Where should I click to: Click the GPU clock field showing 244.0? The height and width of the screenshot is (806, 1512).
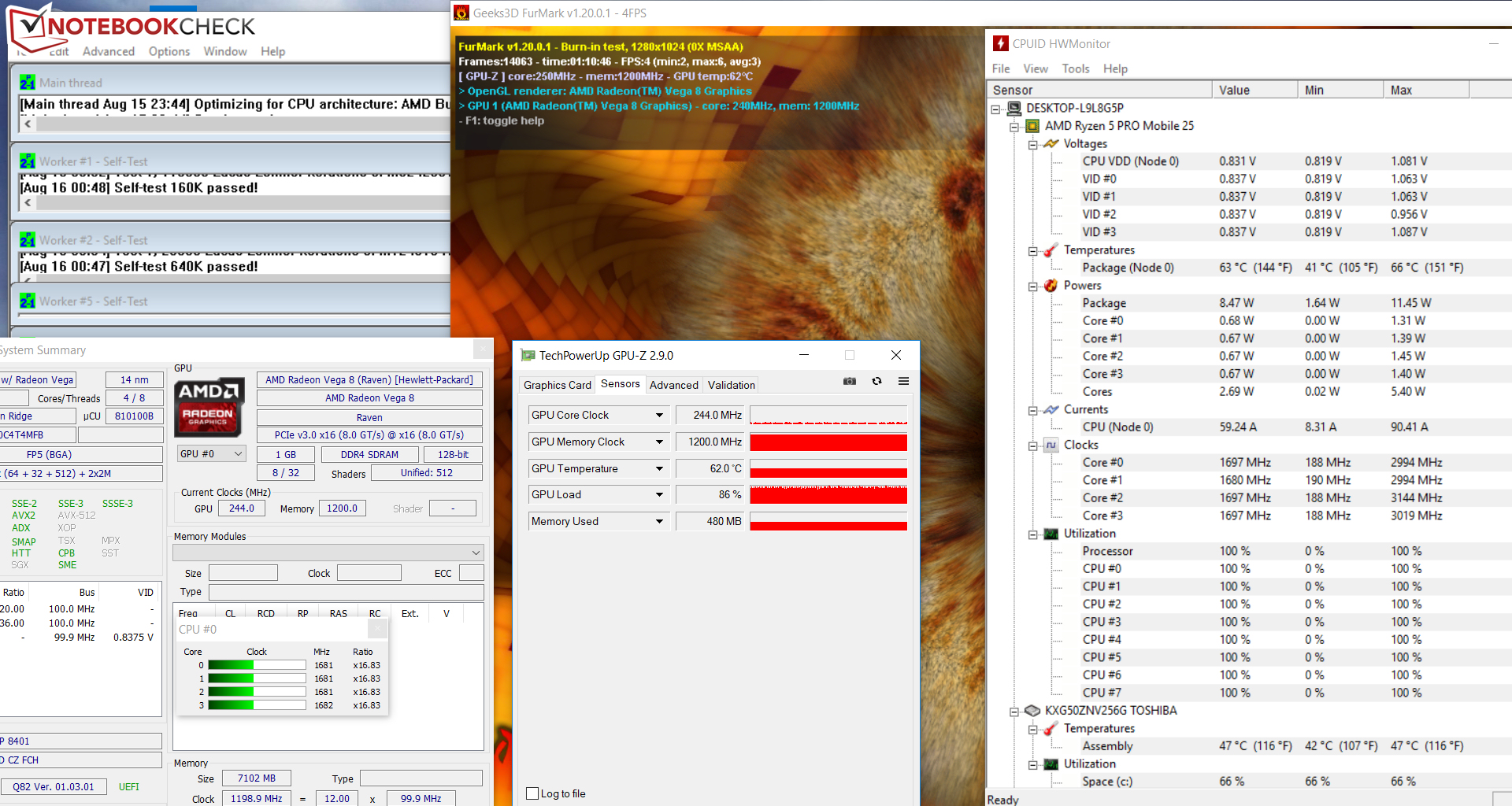(x=241, y=508)
